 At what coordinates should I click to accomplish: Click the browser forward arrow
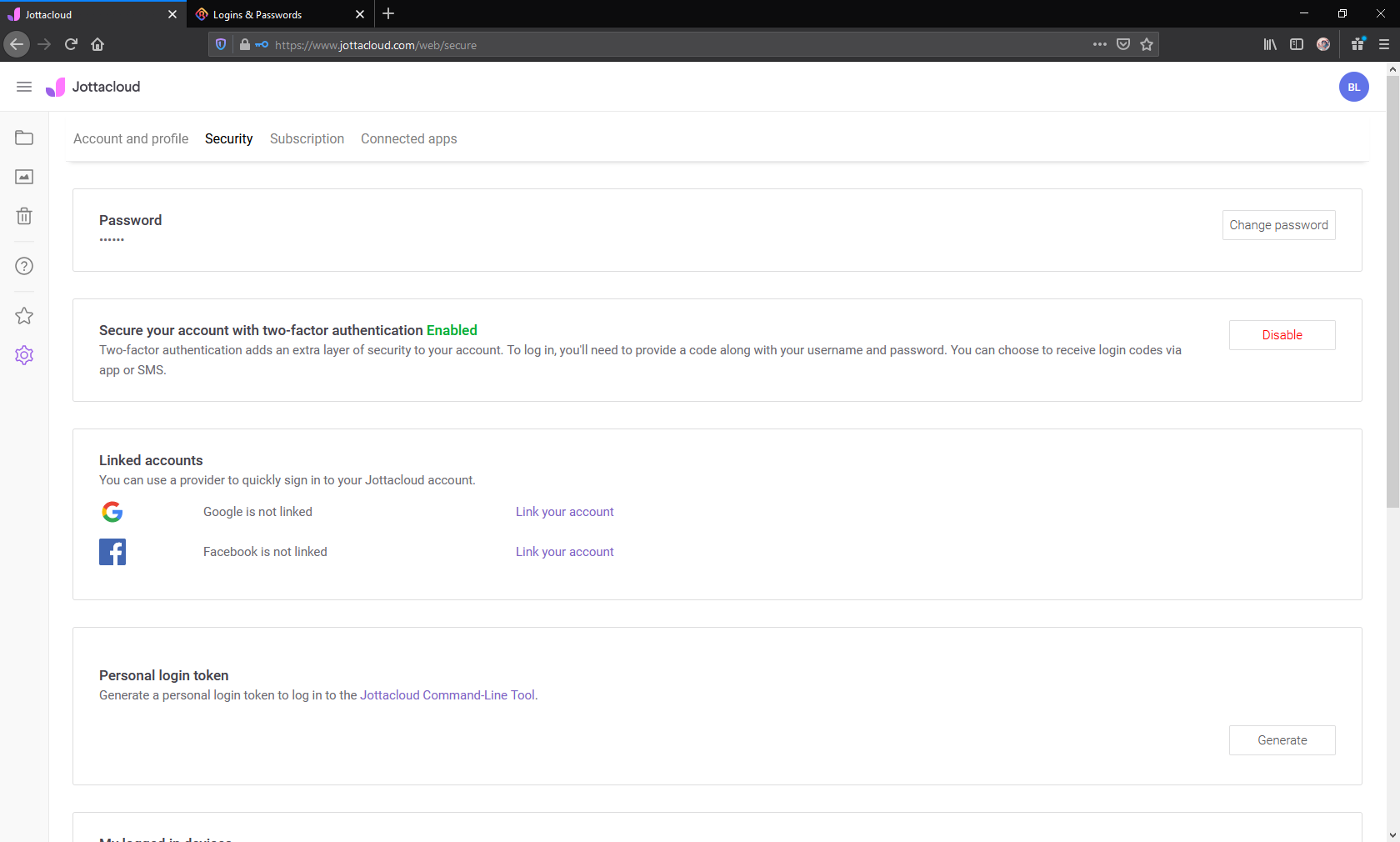click(x=44, y=44)
